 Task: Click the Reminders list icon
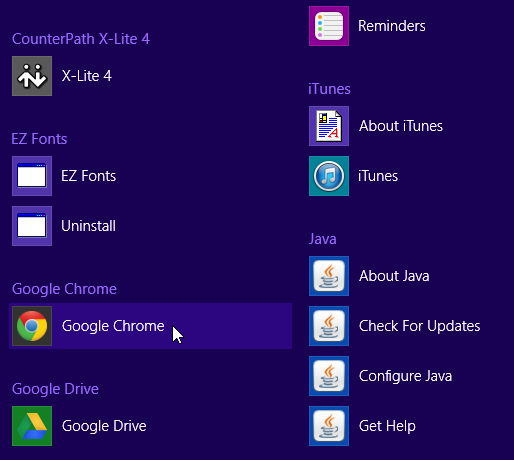[329, 26]
